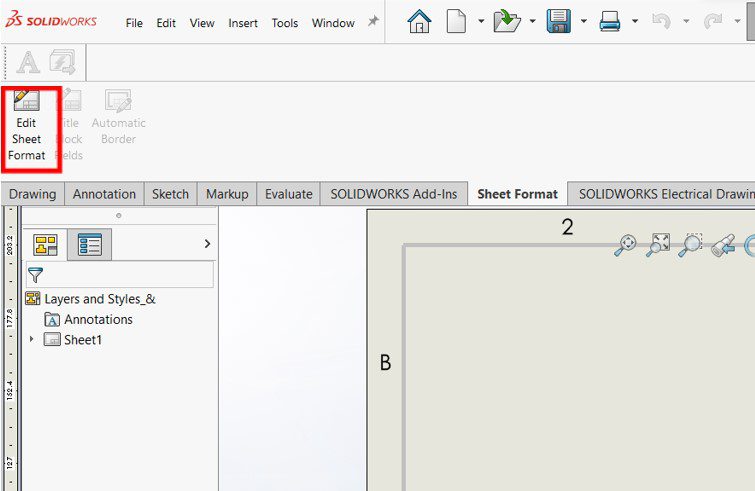The width and height of the screenshot is (755, 491).
Task: Expand the panel with the right chevron
Action: pyautogui.click(x=207, y=244)
